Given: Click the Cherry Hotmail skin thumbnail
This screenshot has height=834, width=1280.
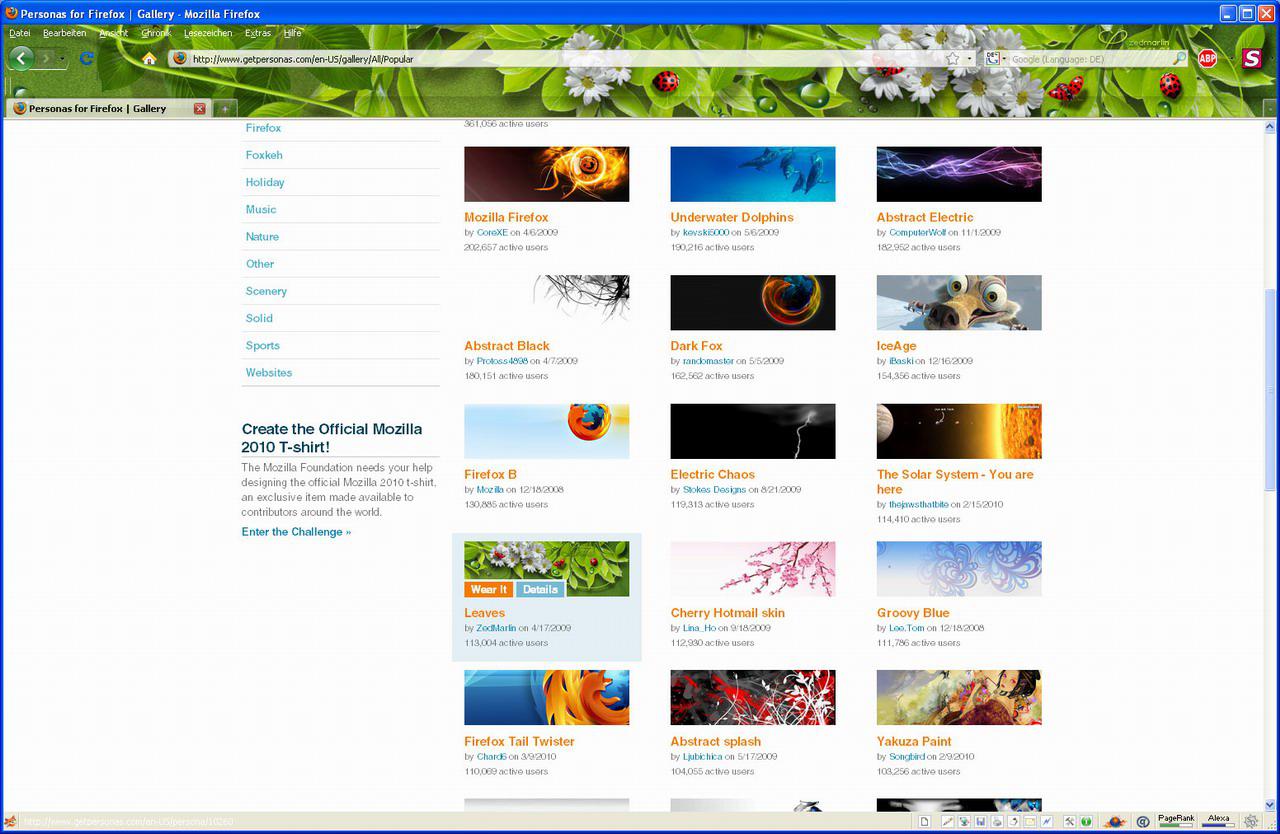Looking at the screenshot, I should pyautogui.click(x=753, y=569).
